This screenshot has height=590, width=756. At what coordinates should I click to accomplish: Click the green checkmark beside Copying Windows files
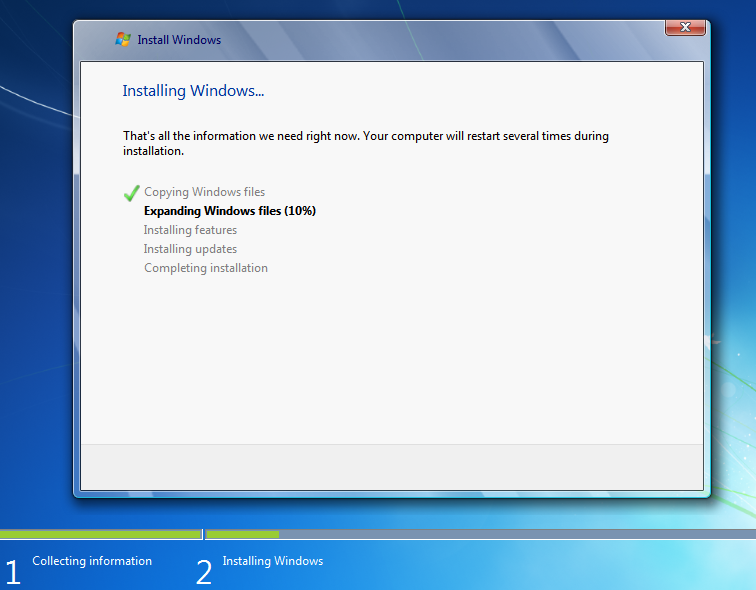tap(132, 193)
